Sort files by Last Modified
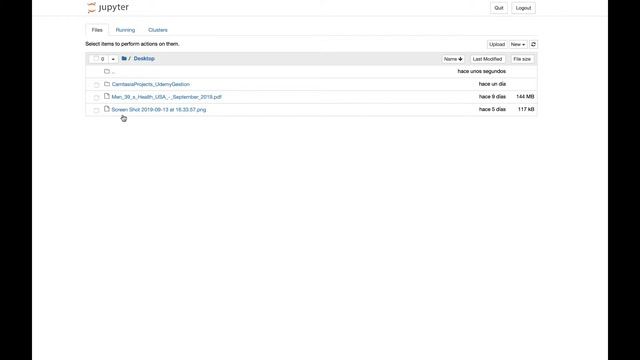Screen dimensions: 640x360 point(487,59)
